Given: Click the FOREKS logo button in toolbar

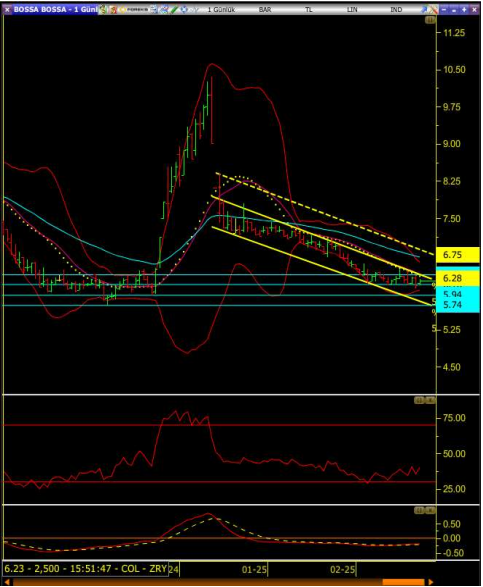Looking at the screenshot, I should tap(134, 9).
